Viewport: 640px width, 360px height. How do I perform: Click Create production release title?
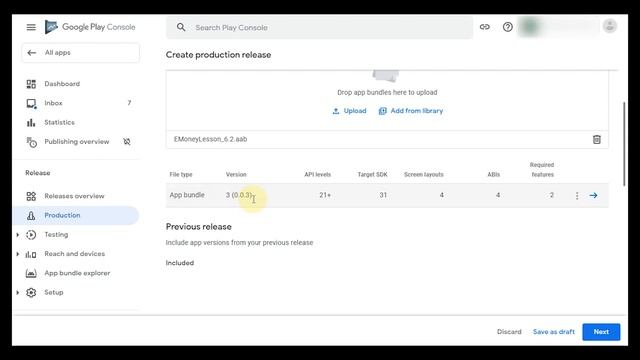coord(218,55)
